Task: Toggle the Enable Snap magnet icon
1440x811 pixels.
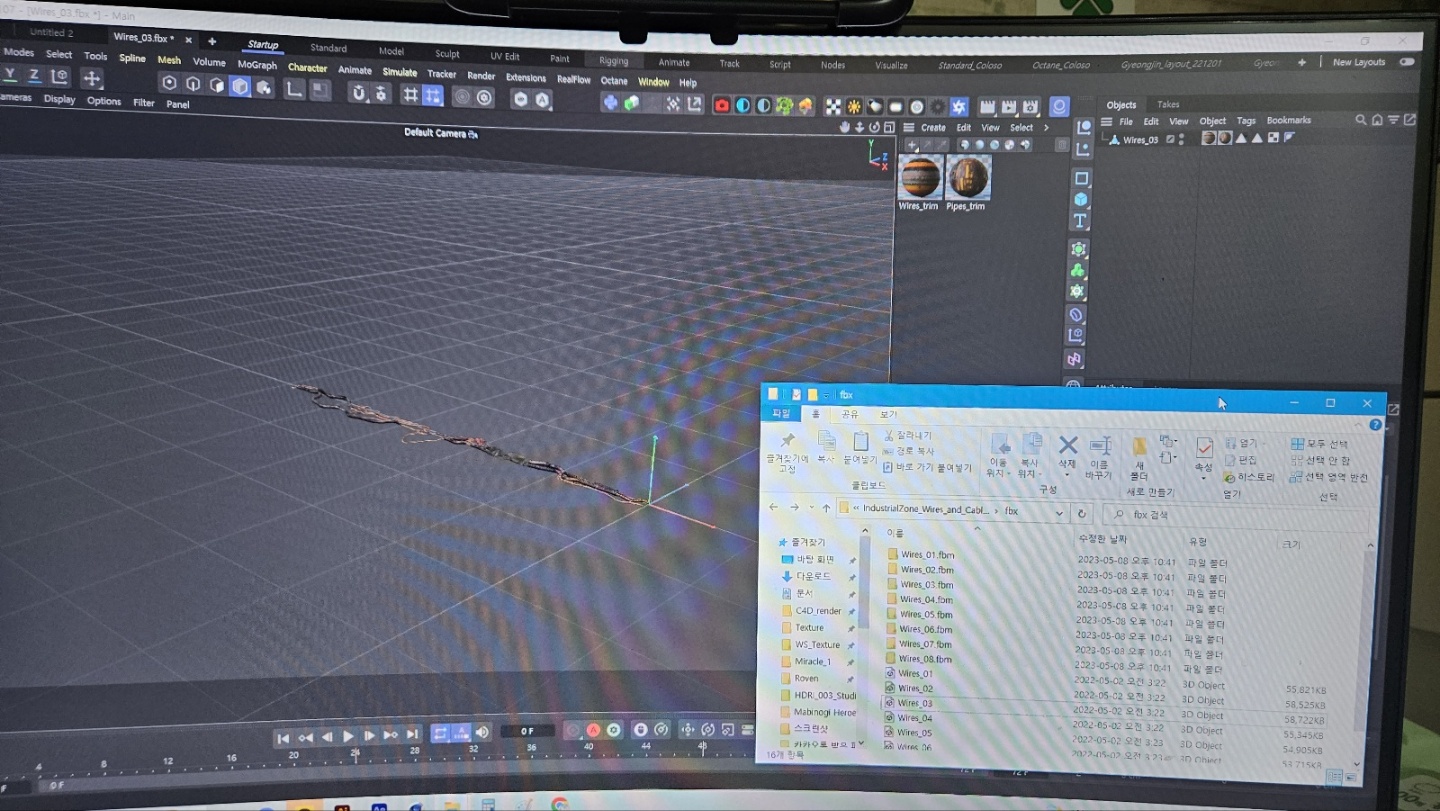Action: point(359,92)
